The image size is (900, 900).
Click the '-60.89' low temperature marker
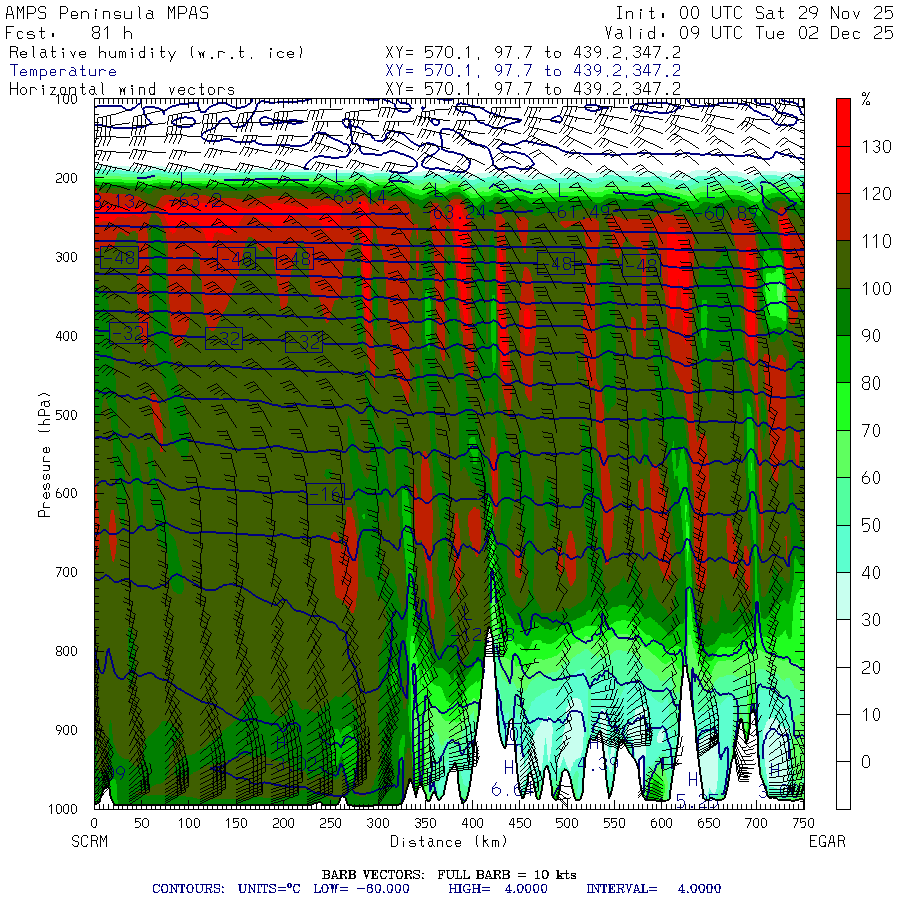point(726,214)
